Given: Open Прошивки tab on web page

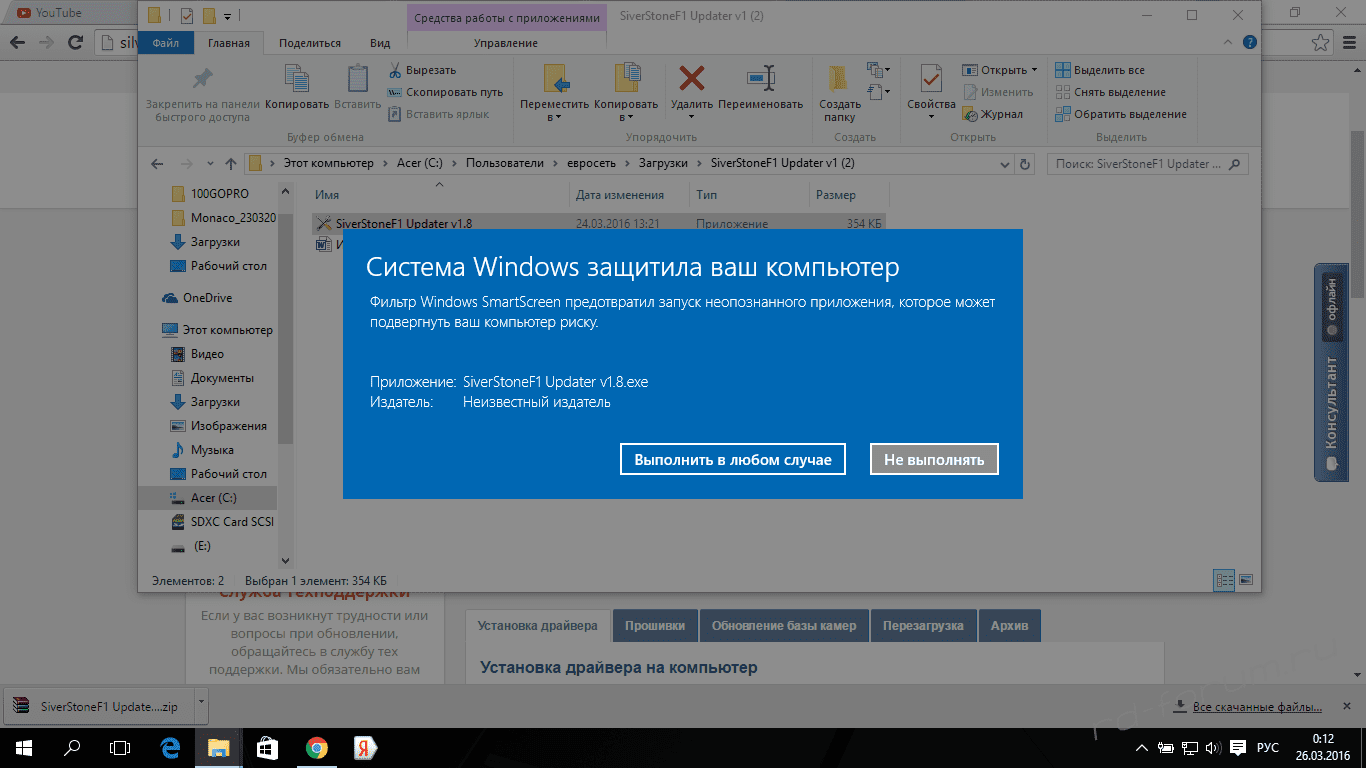Looking at the screenshot, I should tap(655, 626).
